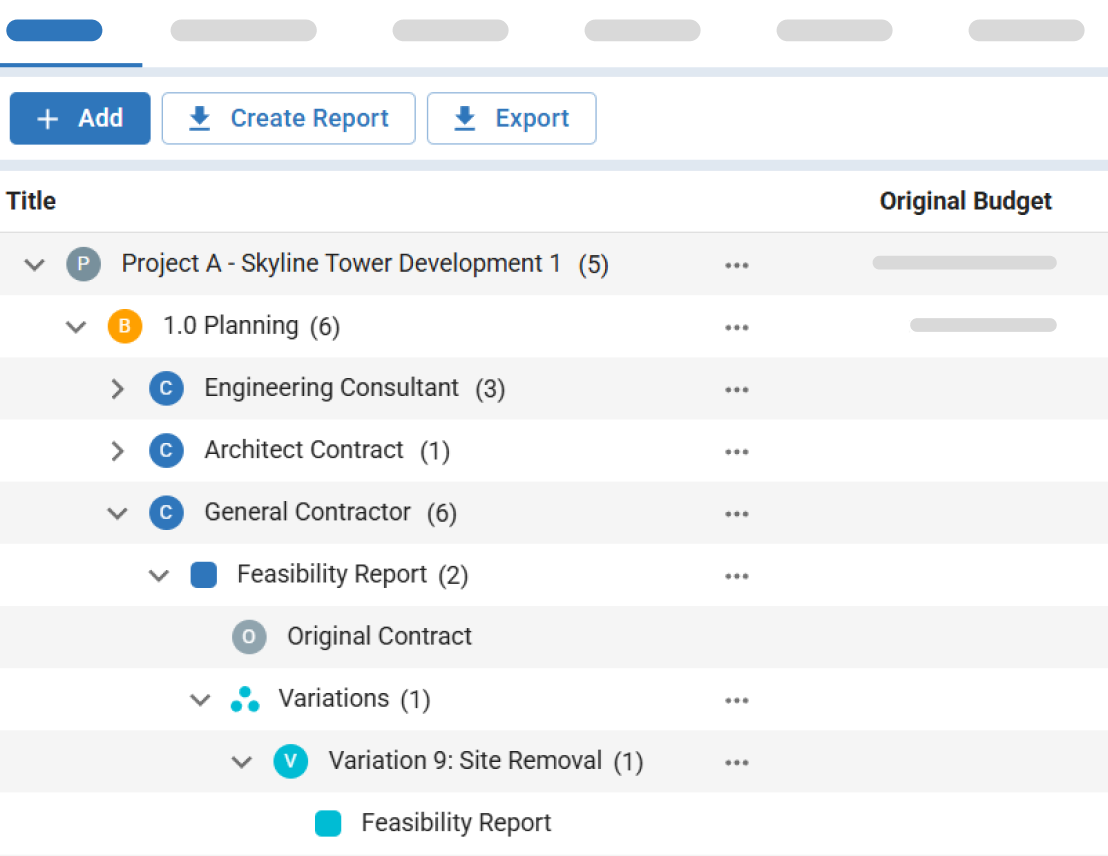Click the Variations cluster icon
Viewport: 1108px width, 856px height.
click(x=246, y=699)
